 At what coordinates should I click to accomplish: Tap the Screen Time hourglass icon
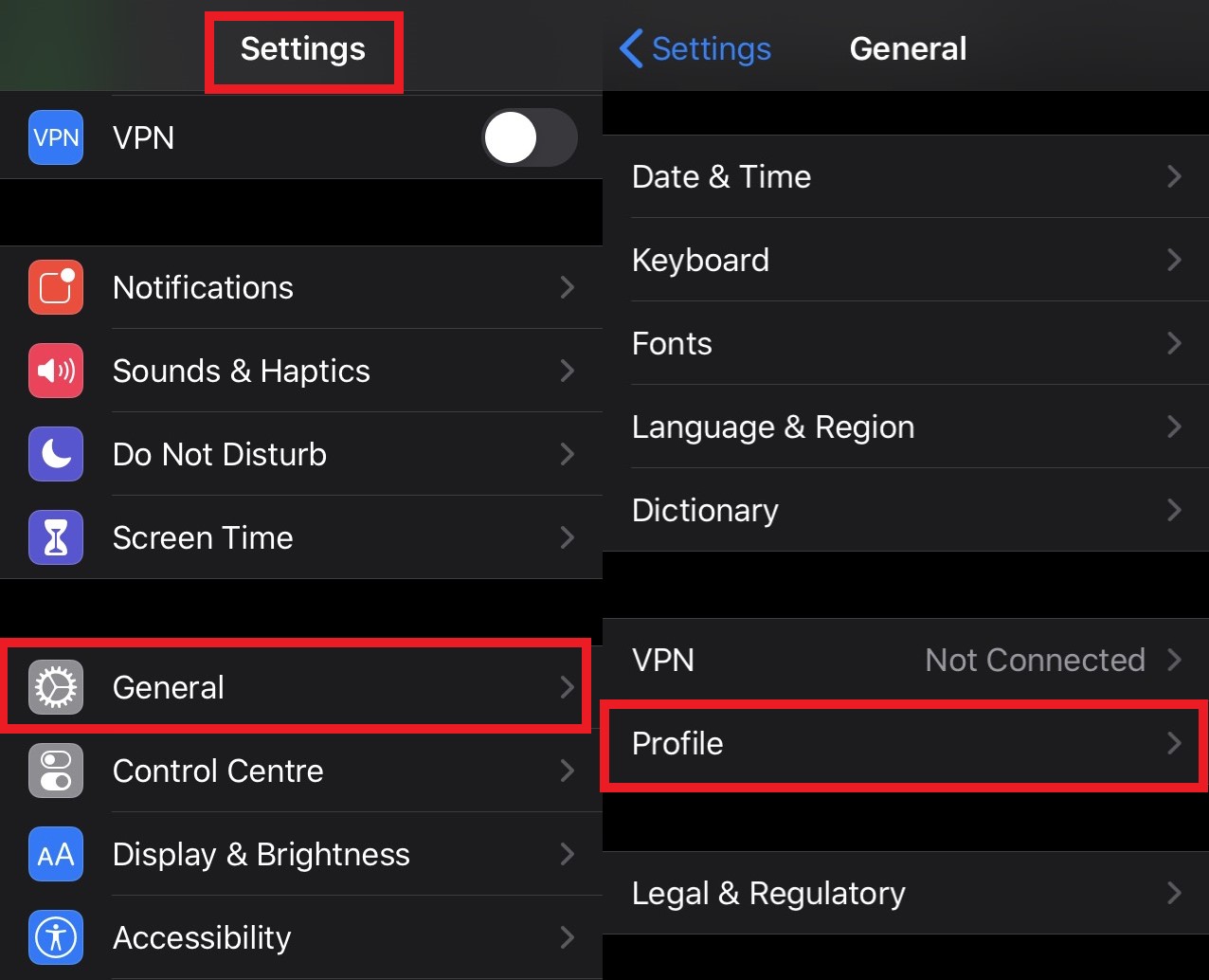click(56, 537)
